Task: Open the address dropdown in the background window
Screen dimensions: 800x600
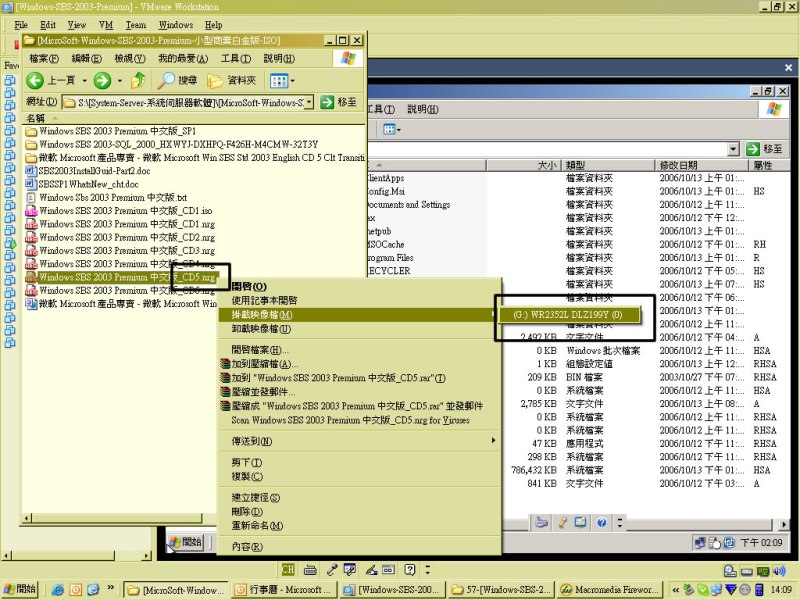Action: (x=734, y=149)
